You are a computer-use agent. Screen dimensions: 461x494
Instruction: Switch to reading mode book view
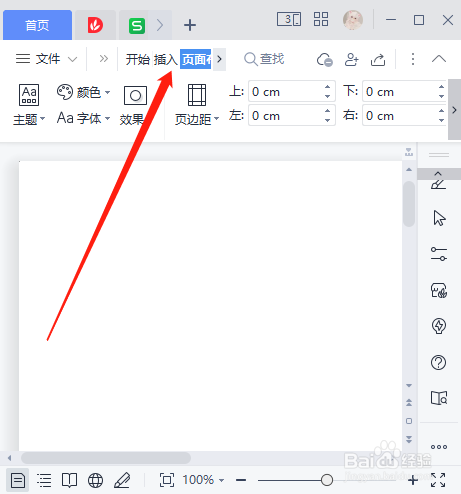pyautogui.click(x=69, y=480)
